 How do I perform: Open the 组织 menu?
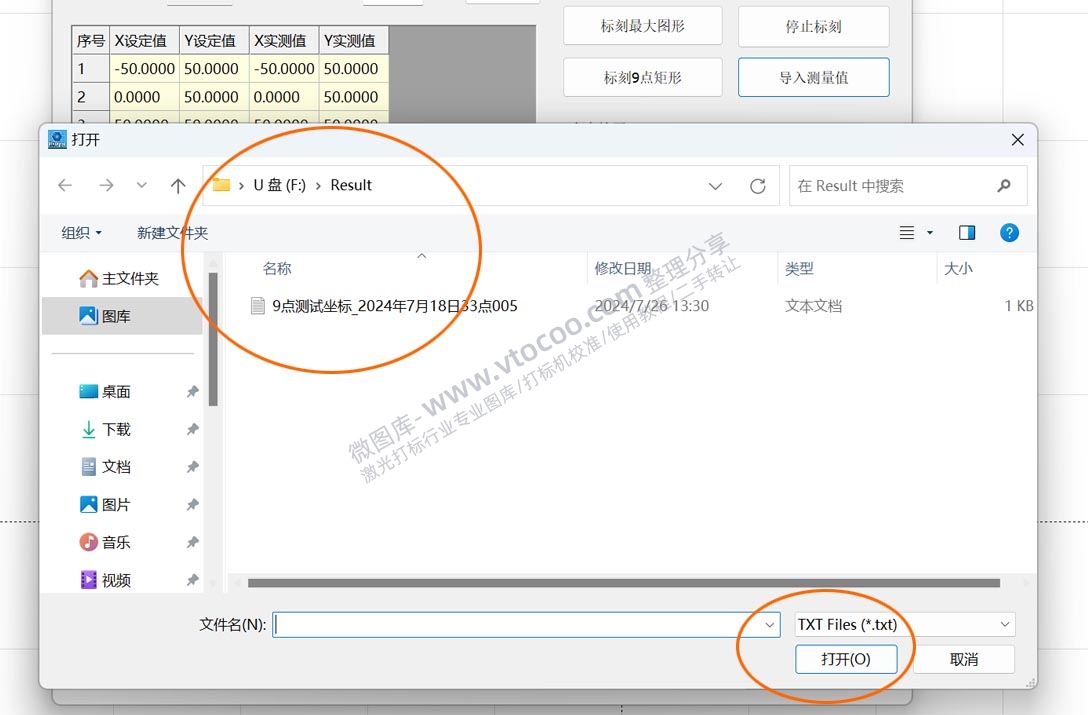point(80,232)
